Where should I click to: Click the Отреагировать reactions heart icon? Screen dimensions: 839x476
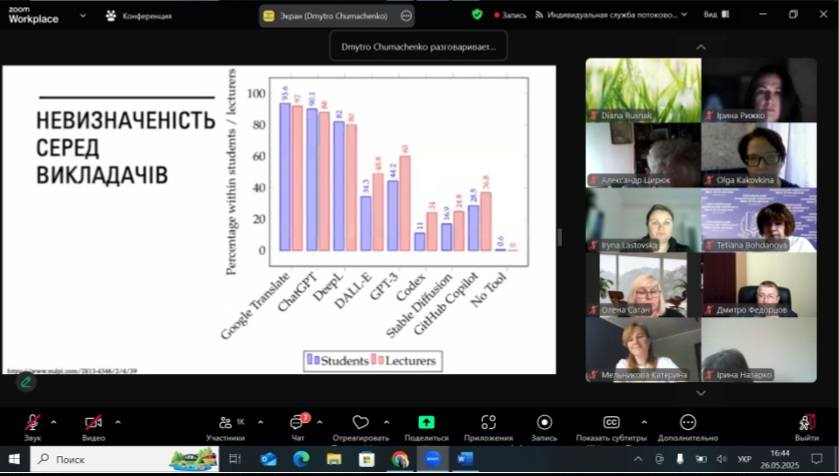pyautogui.click(x=361, y=423)
